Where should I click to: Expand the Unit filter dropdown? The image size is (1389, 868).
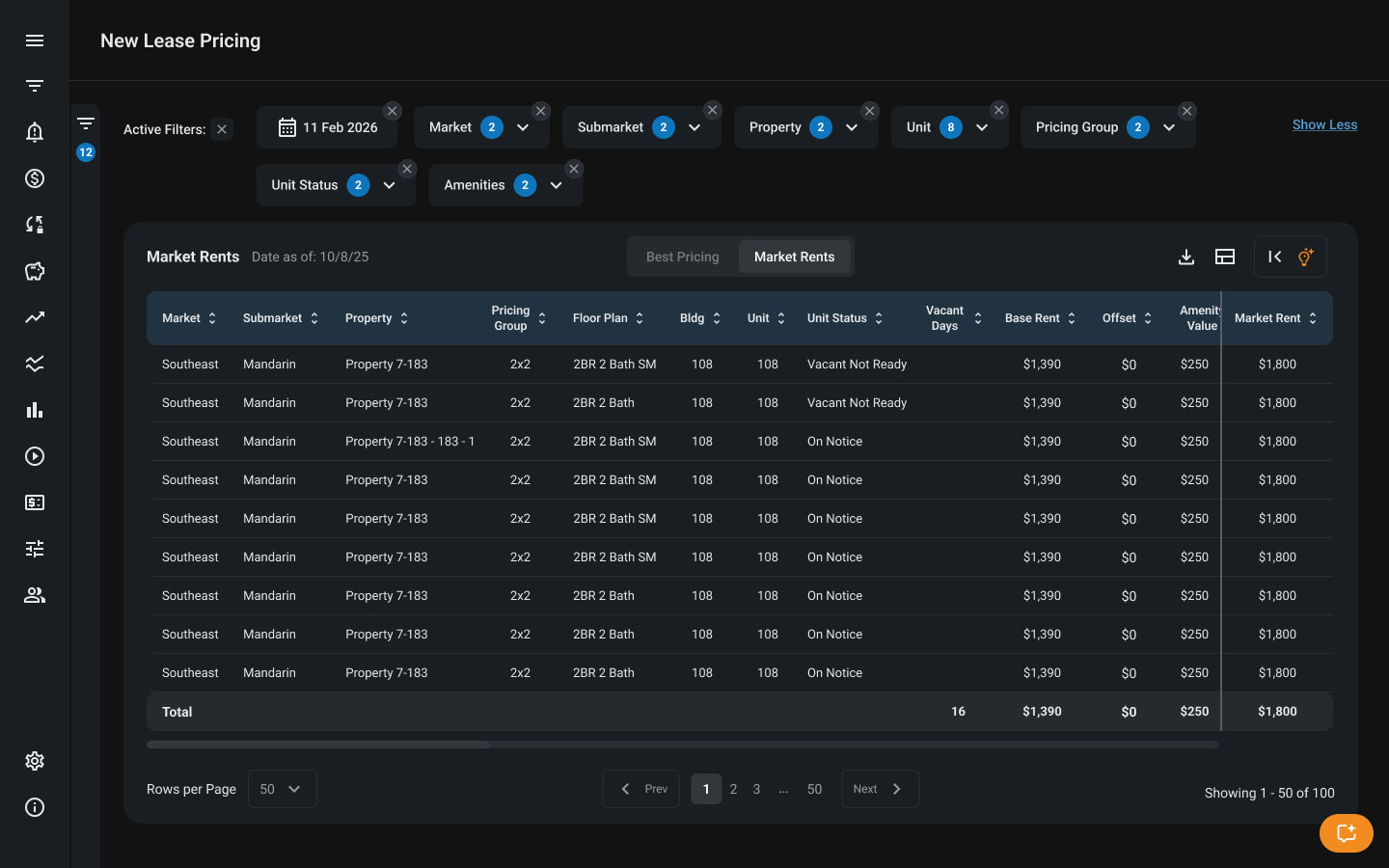pyautogui.click(x=982, y=127)
